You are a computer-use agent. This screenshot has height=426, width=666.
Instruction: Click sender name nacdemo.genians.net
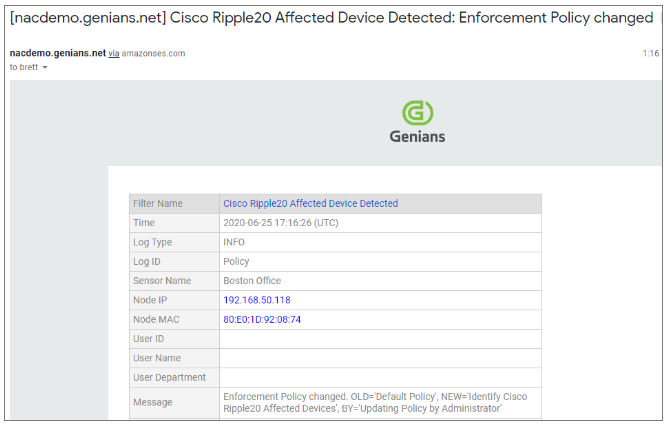[x=58, y=53]
